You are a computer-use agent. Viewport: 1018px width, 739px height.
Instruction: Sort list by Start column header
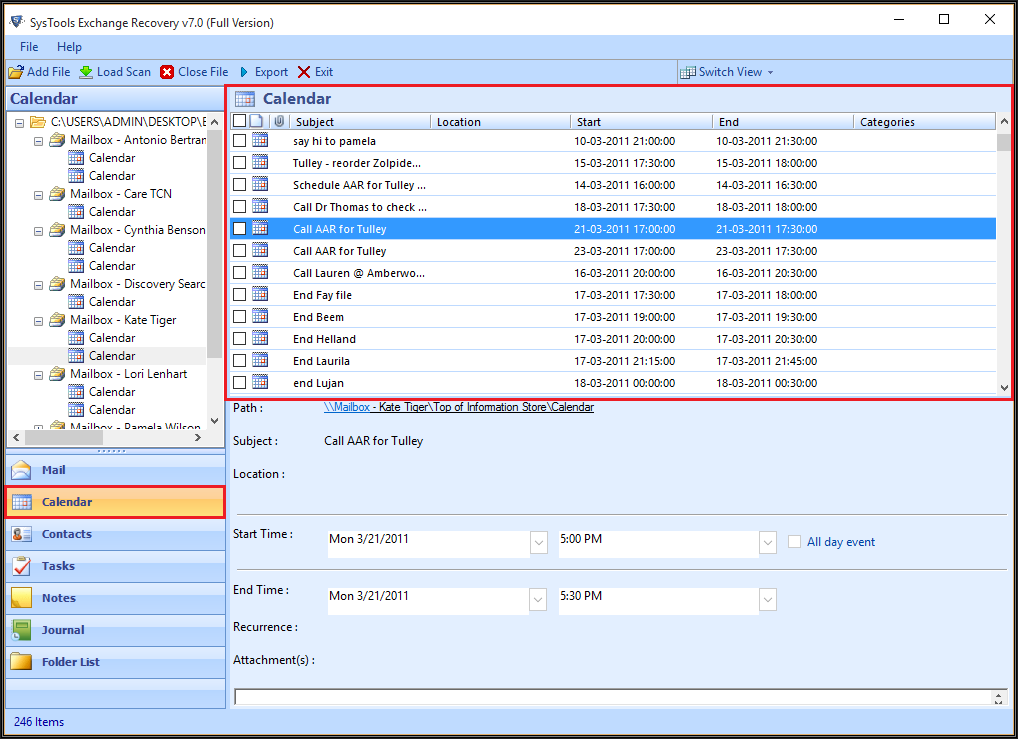click(x=641, y=121)
